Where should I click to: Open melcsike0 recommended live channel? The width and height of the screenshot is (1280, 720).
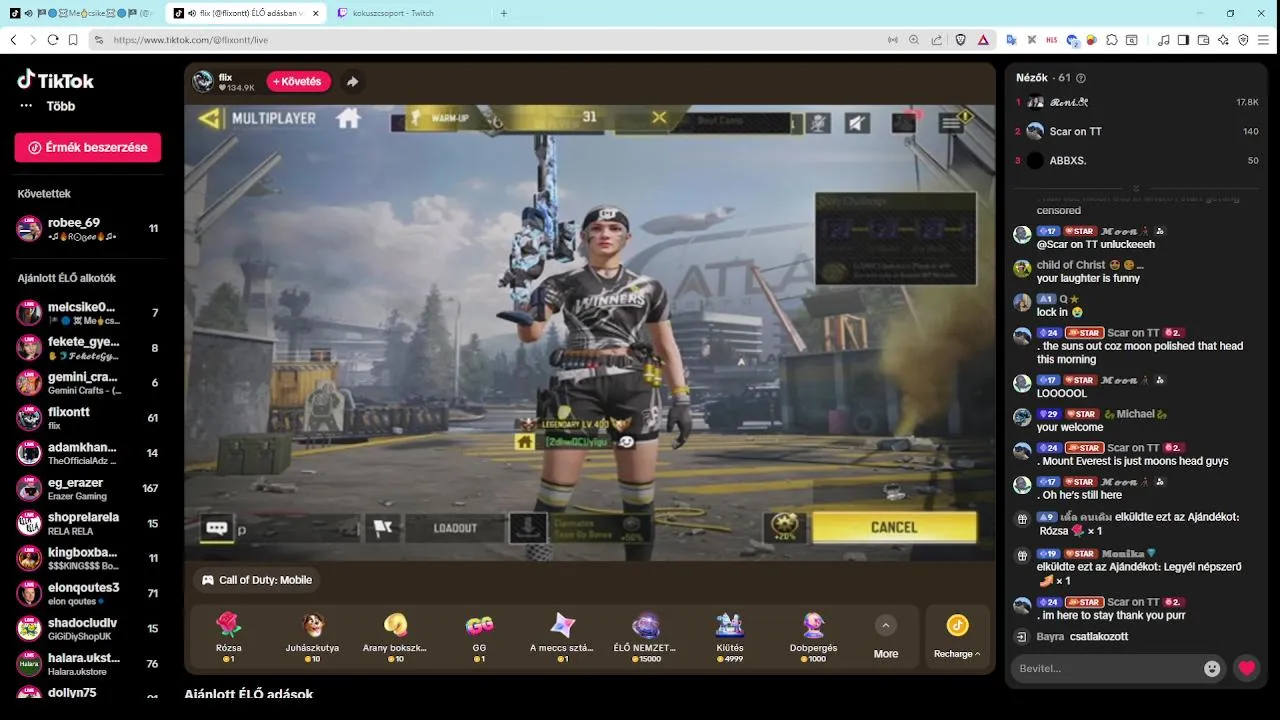pos(89,313)
